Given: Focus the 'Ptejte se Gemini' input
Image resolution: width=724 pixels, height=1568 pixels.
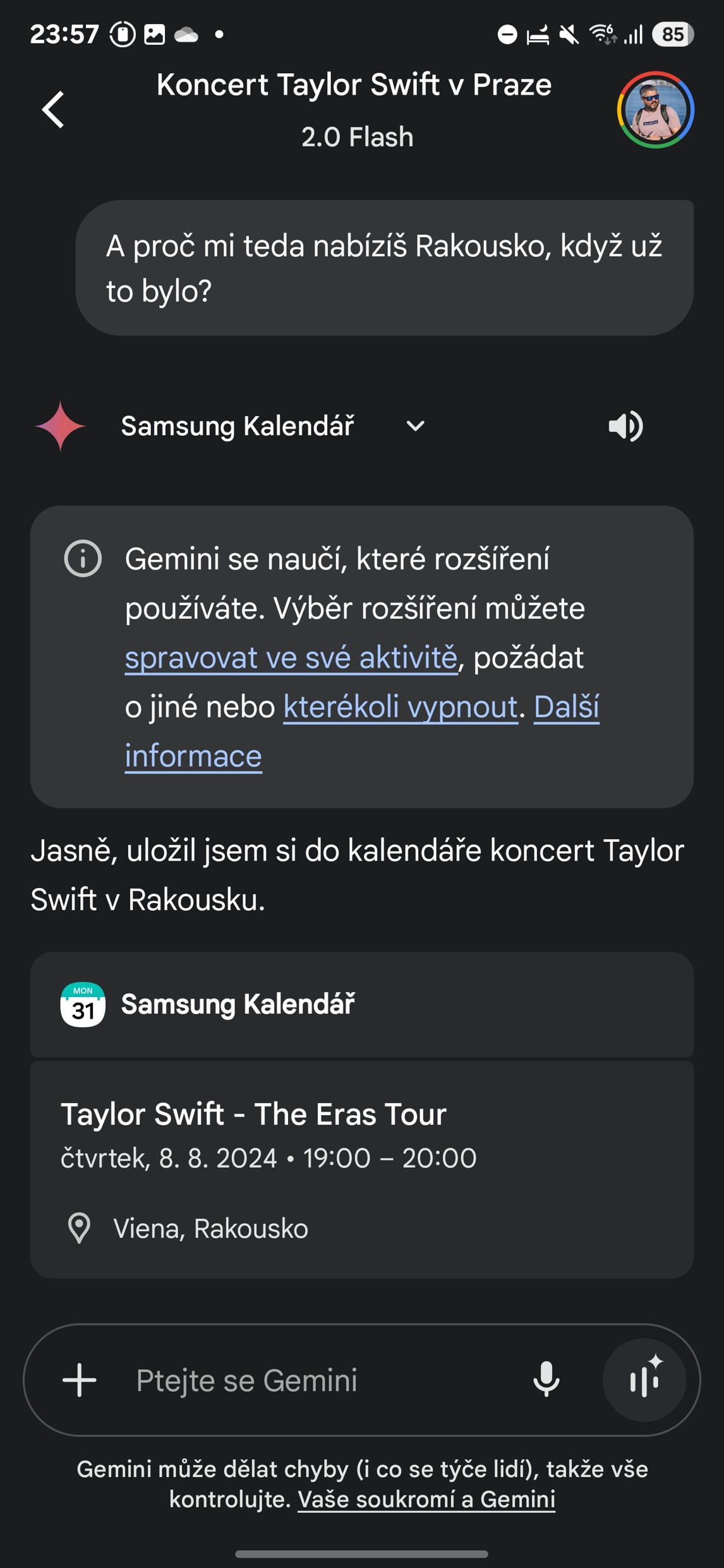Looking at the screenshot, I should (316, 1380).
